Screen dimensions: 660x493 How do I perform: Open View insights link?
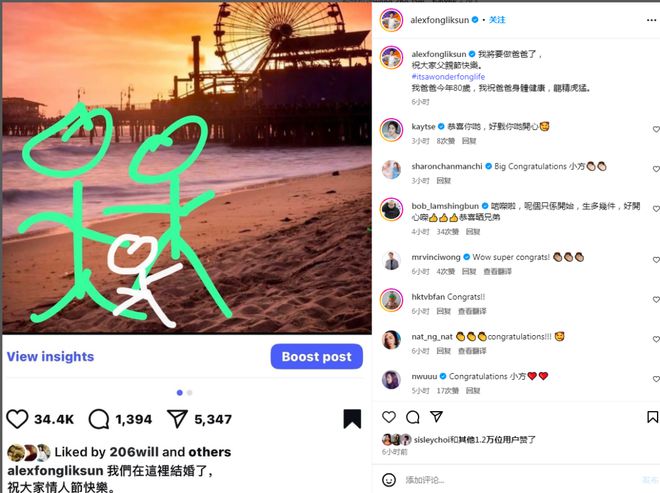click(51, 357)
